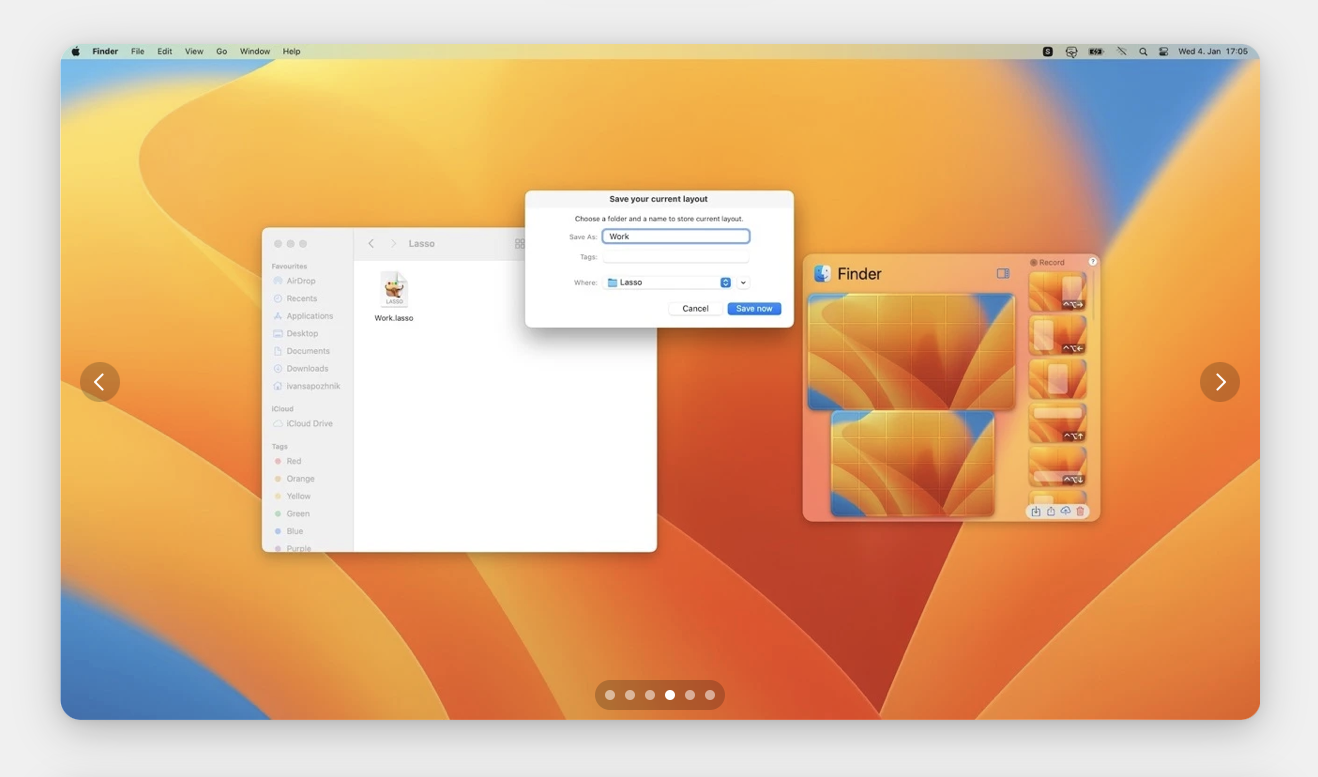Select Applications in the Finder sidebar

[x=303, y=316]
